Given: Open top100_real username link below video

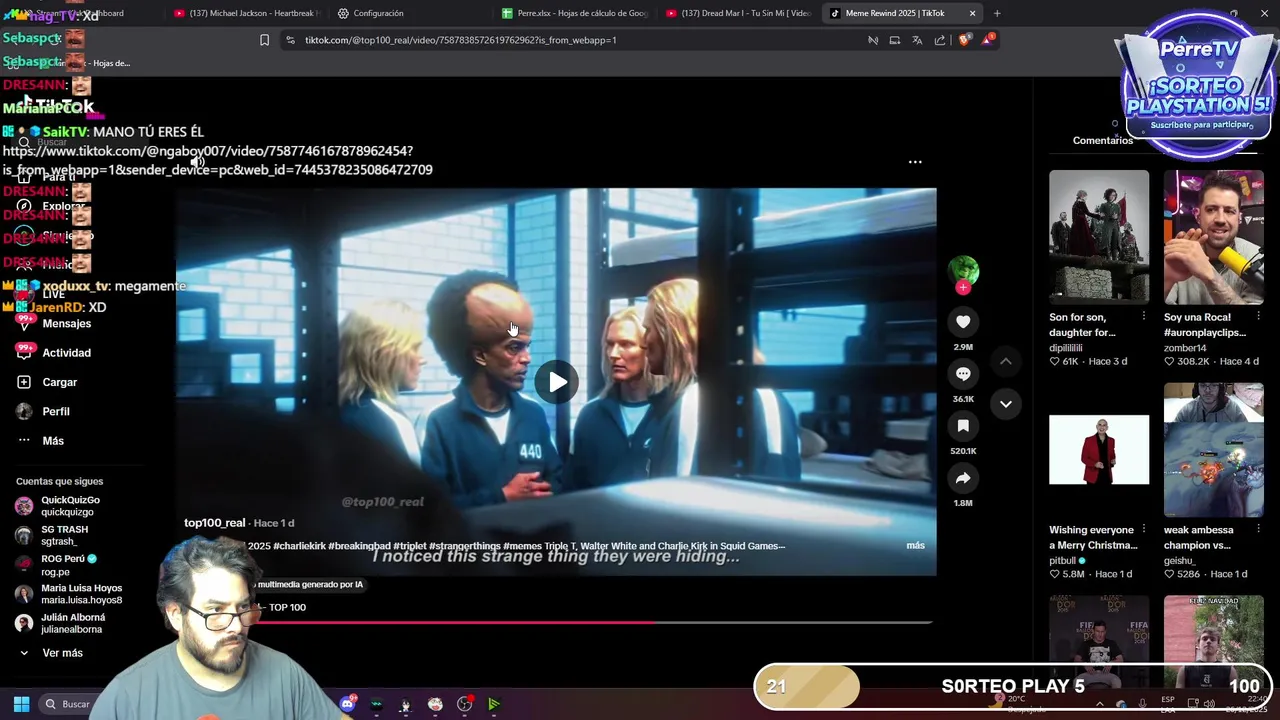Looking at the screenshot, I should 214,523.
